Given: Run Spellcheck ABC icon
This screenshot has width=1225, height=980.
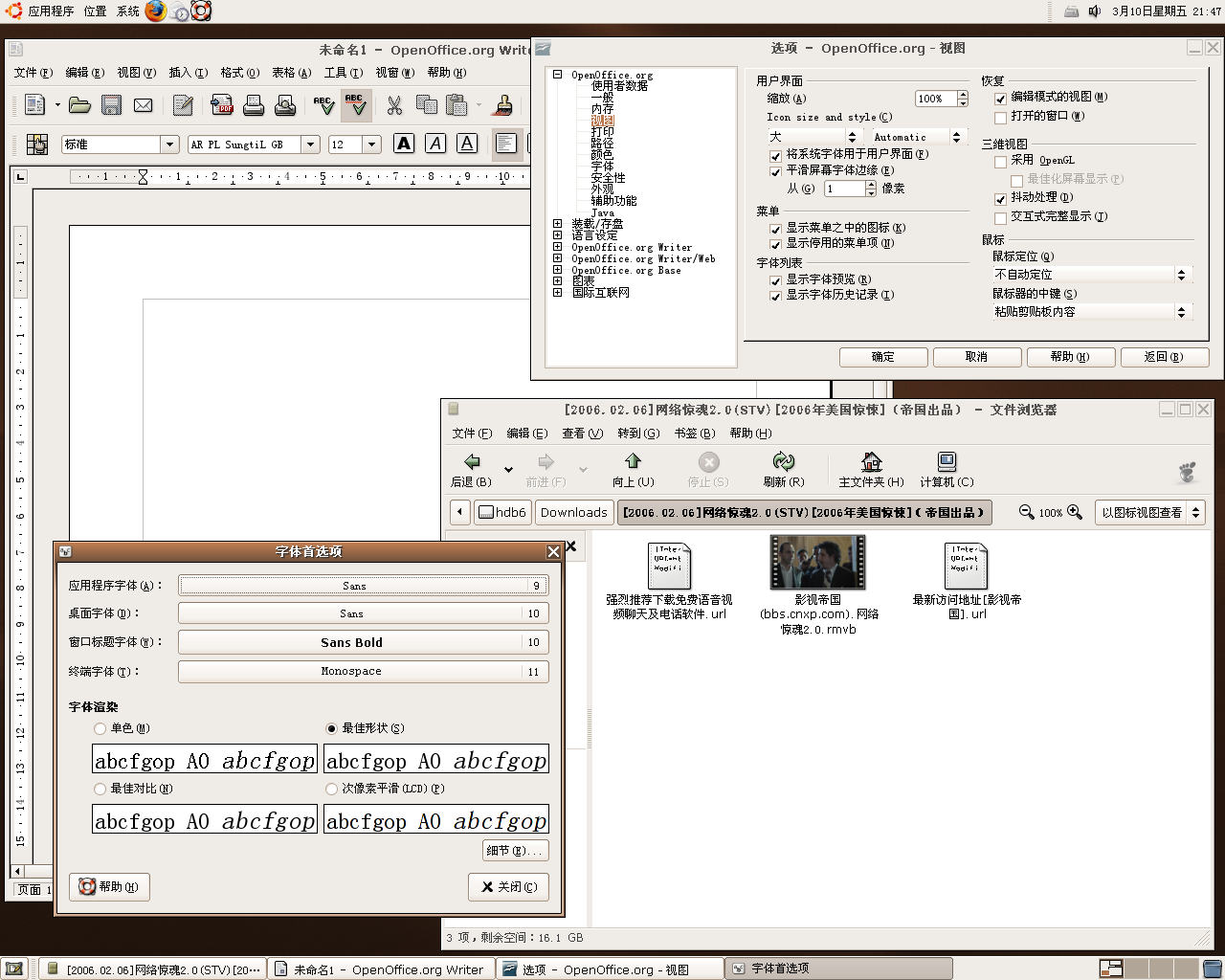Looking at the screenshot, I should (x=324, y=105).
